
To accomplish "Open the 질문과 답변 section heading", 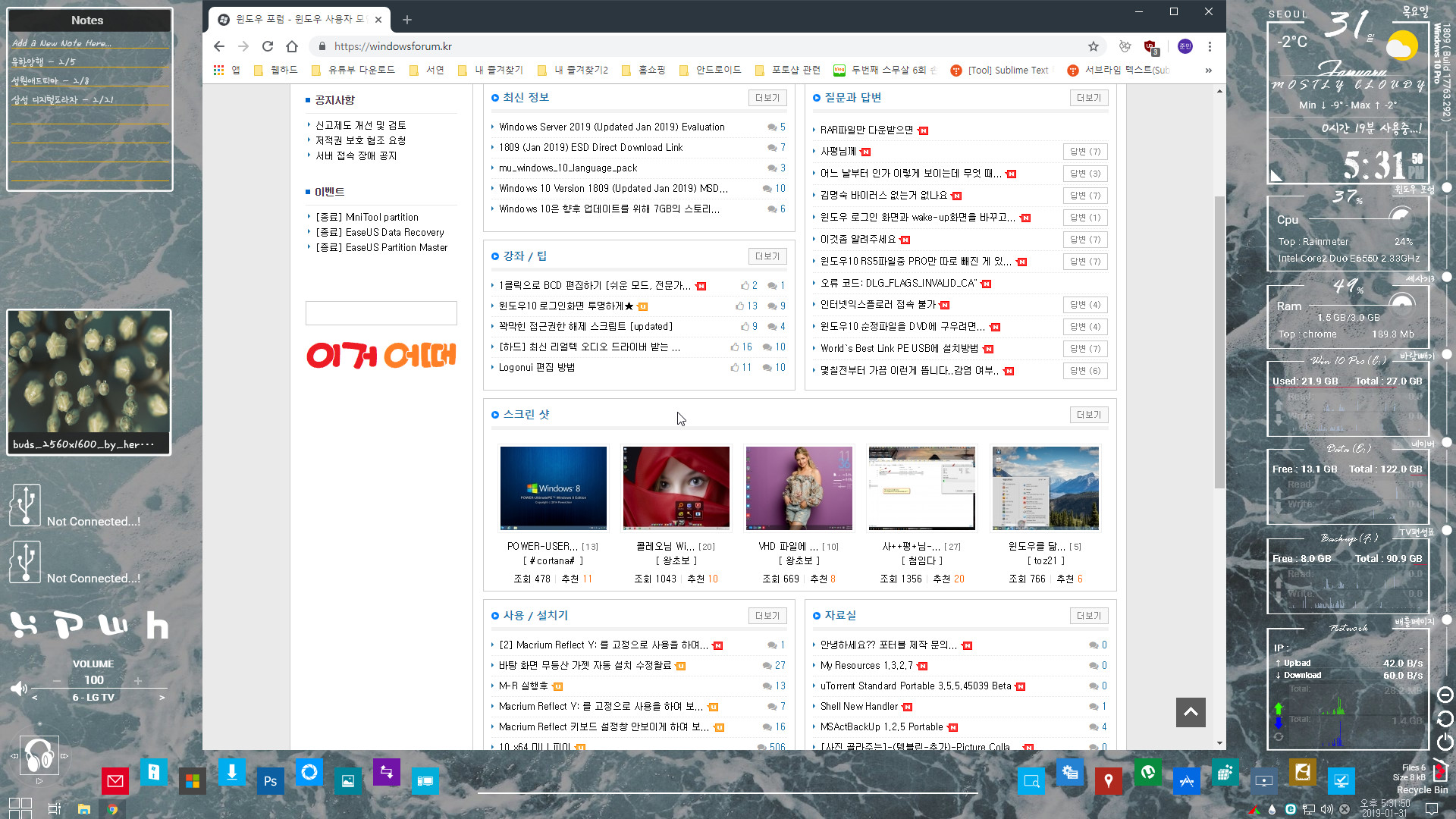I will pyautogui.click(x=852, y=97).
